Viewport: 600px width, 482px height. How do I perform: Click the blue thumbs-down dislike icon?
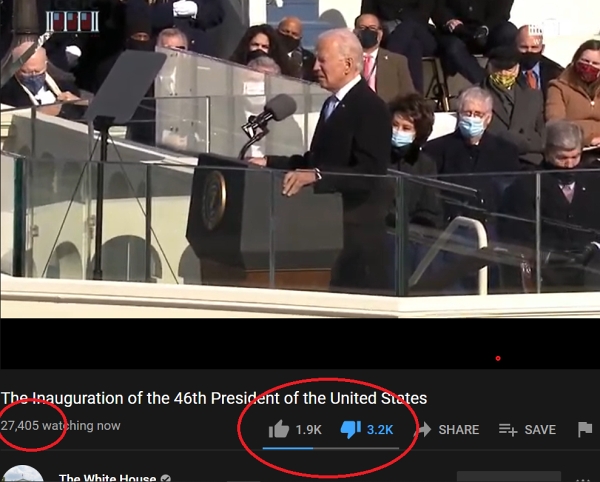click(351, 430)
